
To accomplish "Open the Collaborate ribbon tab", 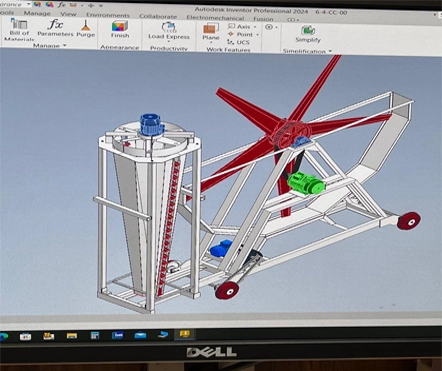I will (158, 16).
